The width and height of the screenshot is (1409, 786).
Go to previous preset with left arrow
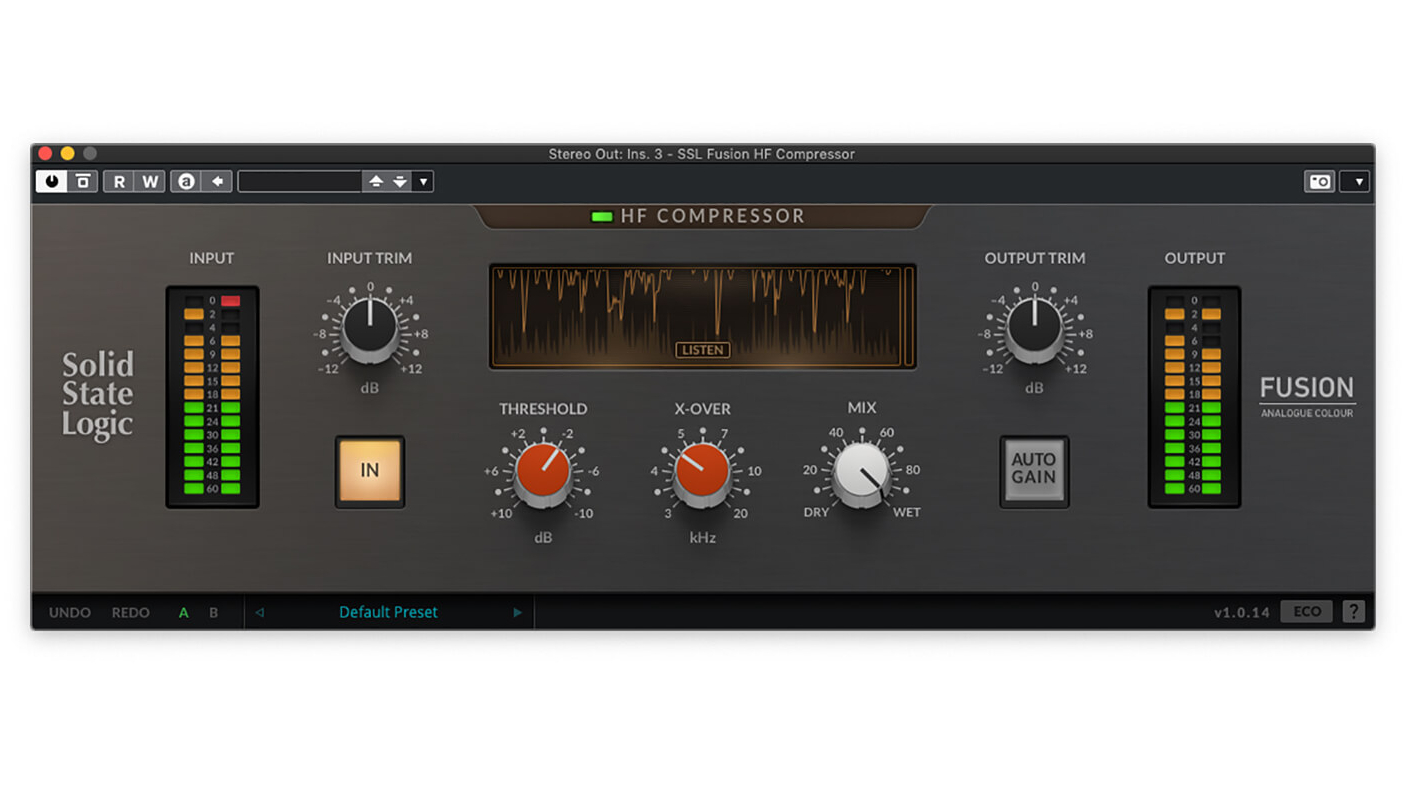click(x=259, y=612)
